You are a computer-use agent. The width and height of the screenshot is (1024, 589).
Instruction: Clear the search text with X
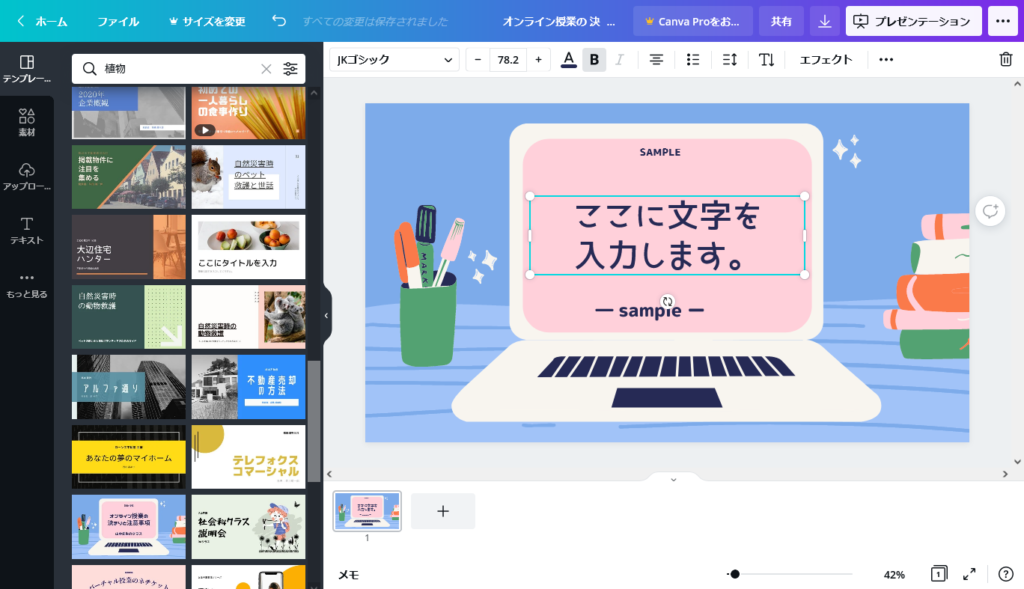[x=266, y=69]
